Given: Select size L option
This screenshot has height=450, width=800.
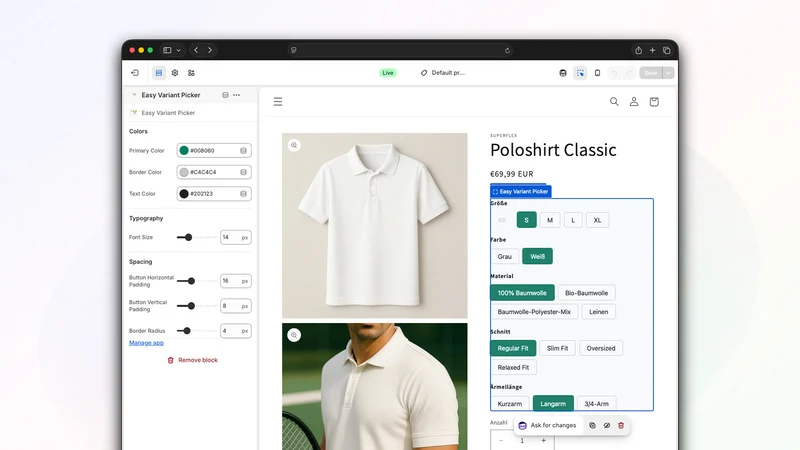Looking at the screenshot, I should coord(573,220).
